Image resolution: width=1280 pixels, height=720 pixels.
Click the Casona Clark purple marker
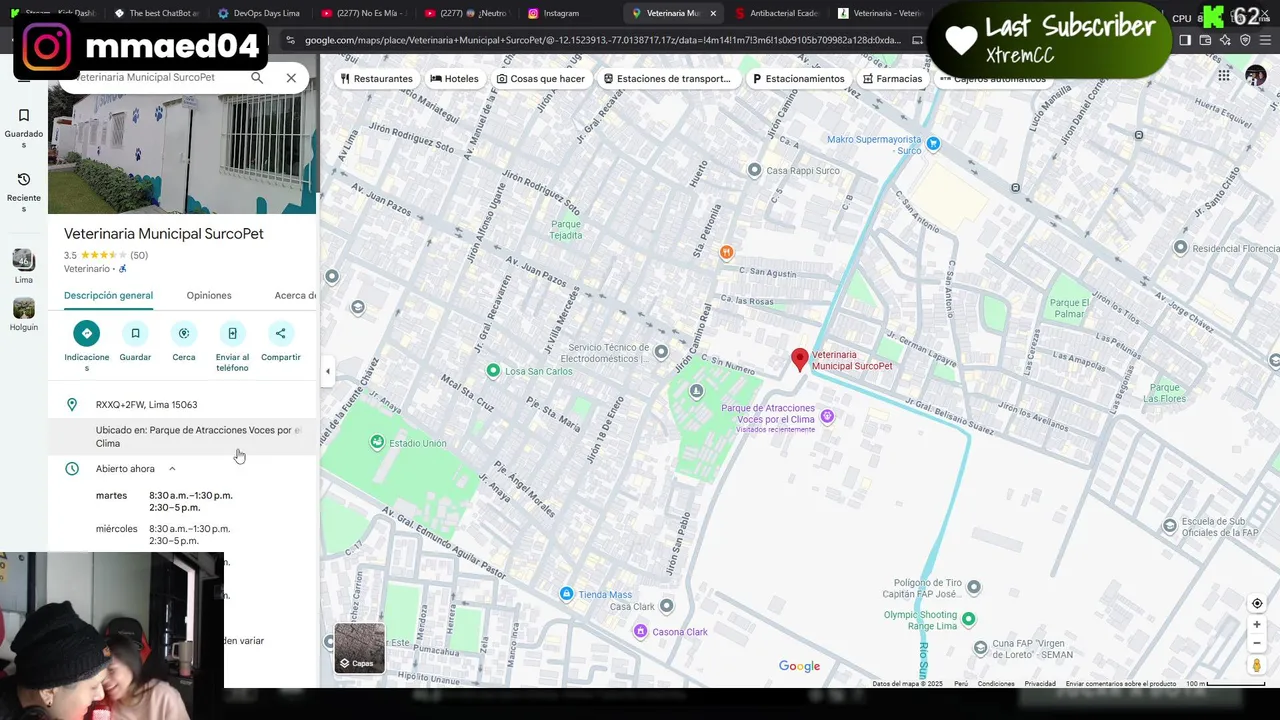(641, 631)
